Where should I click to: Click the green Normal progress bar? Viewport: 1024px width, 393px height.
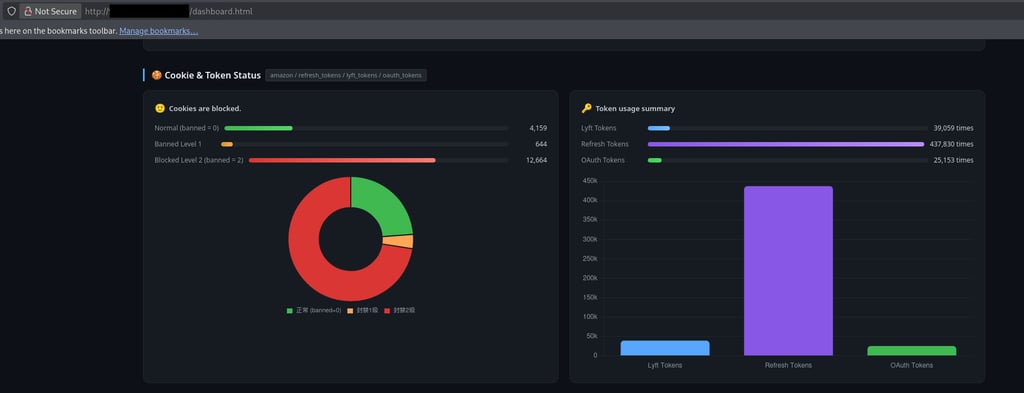(x=259, y=128)
